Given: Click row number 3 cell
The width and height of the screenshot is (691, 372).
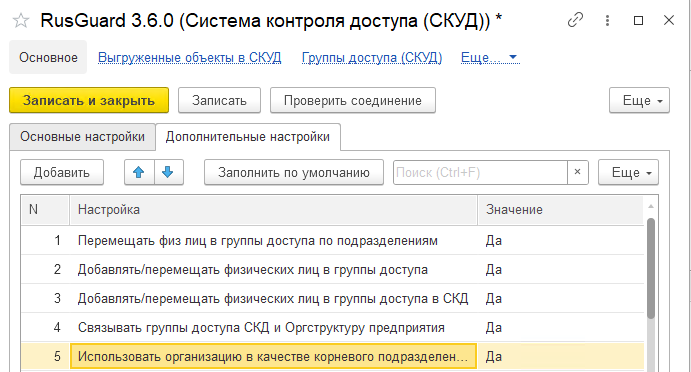Looking at the screenshot, I should [x=45, y=299].
